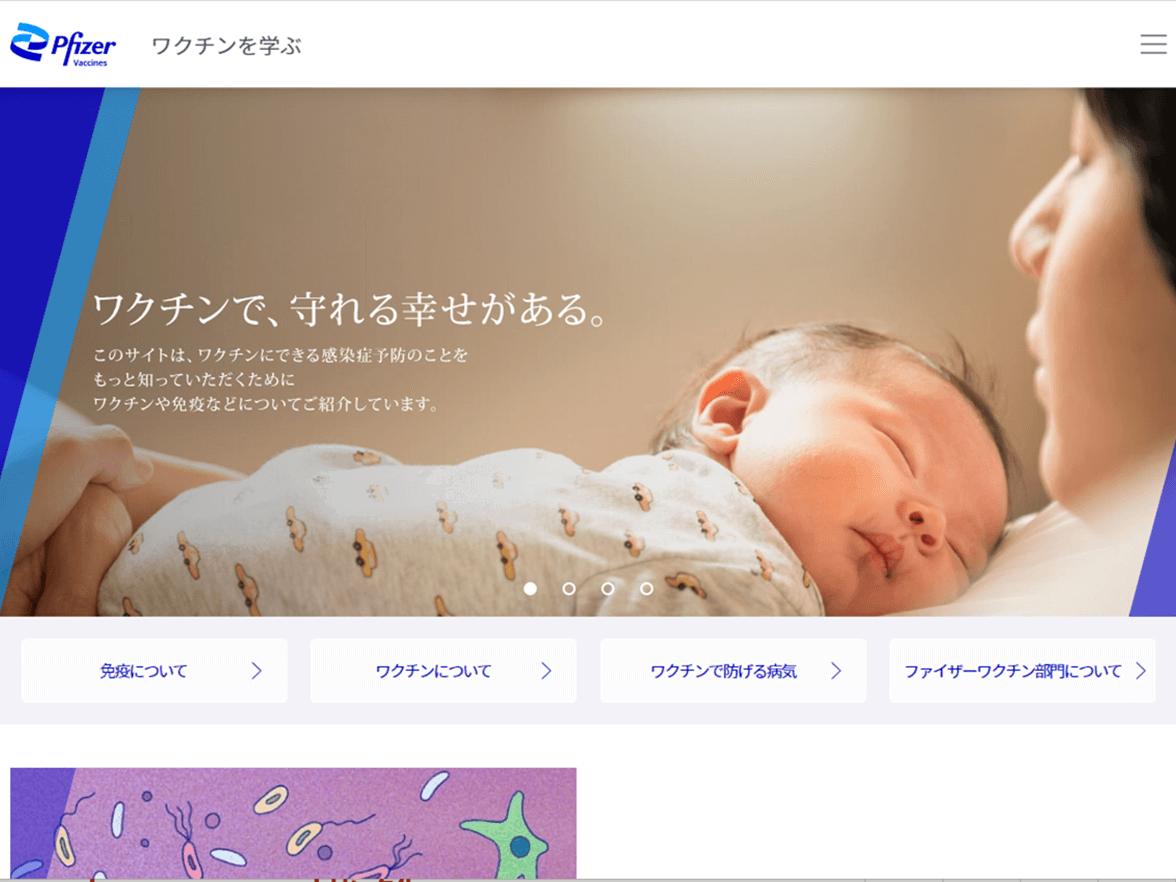The width and height of the screenshot is (1176, 882).
Task: Click the arrow beside ファイザーワクチン部門について
Action: point(1140,670)
